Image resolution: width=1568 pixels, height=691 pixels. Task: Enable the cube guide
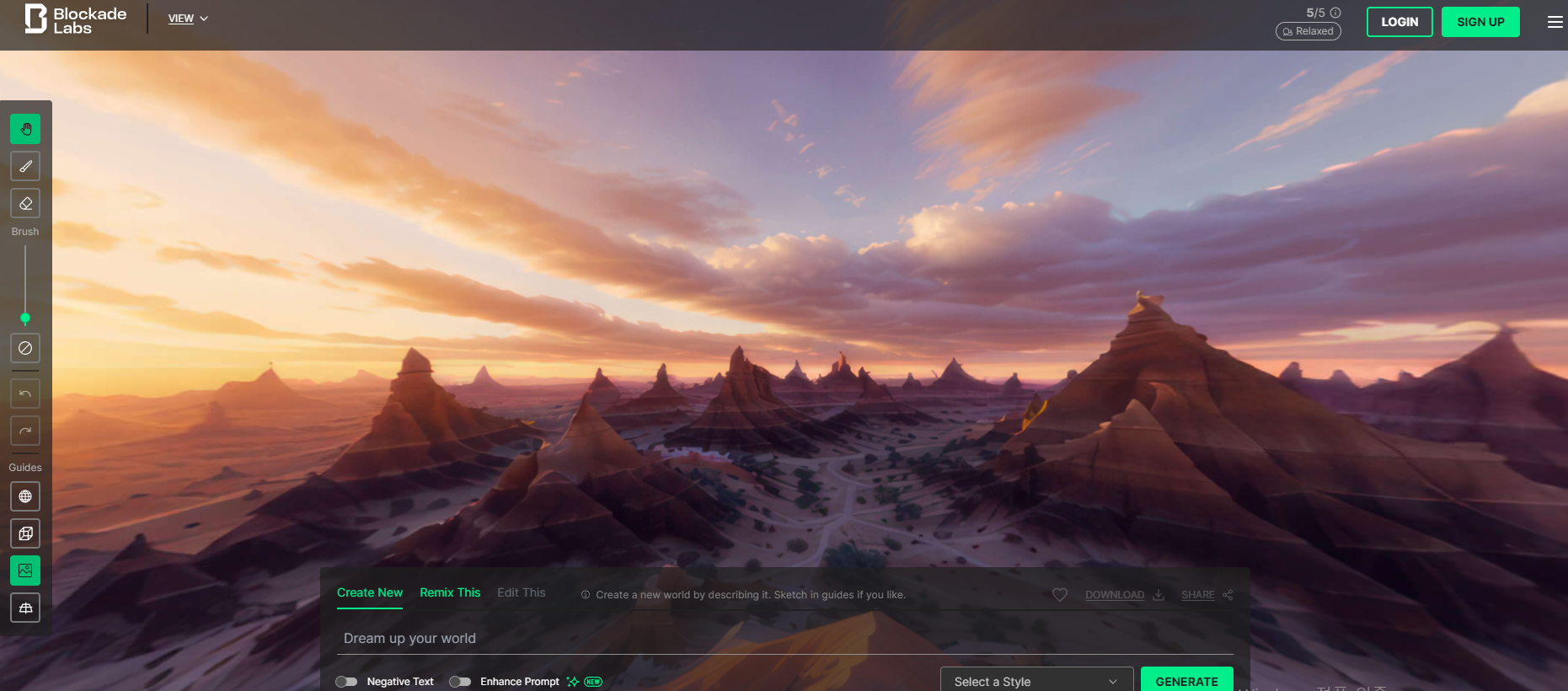click(x=25, y=533)
